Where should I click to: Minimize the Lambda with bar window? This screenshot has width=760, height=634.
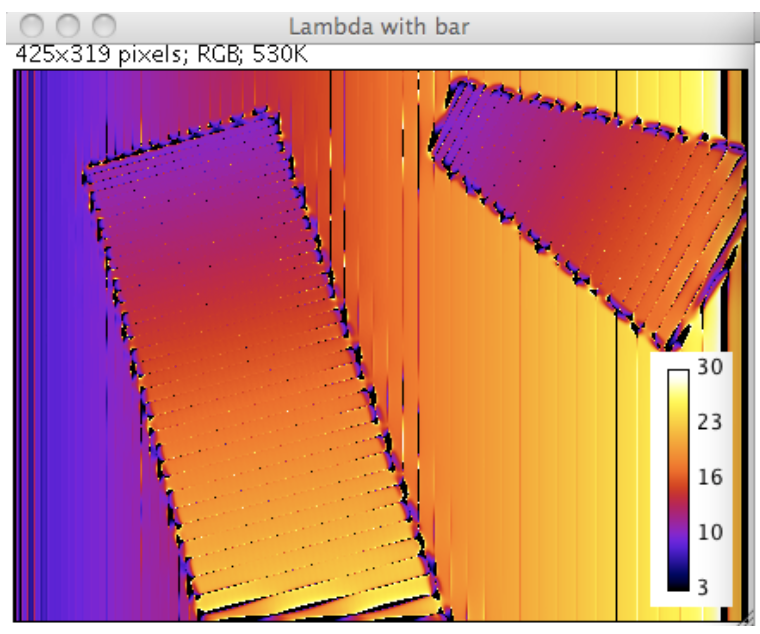pos(69,23)
